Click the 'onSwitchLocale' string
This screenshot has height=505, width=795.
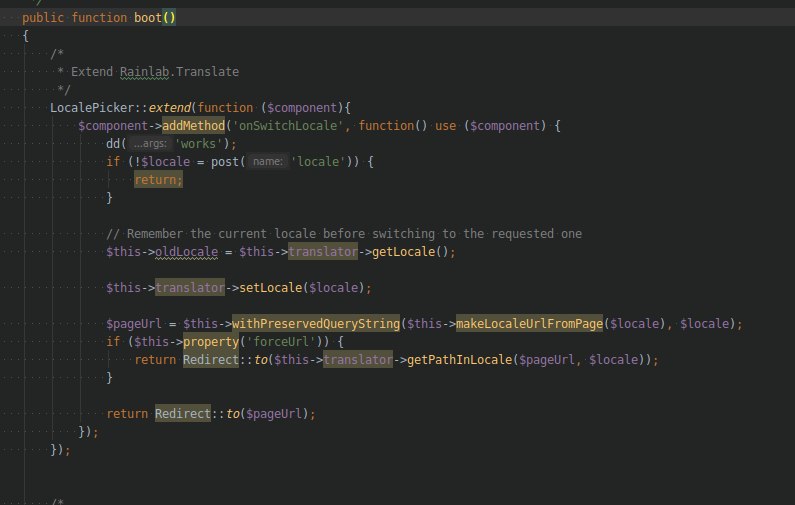287,126
